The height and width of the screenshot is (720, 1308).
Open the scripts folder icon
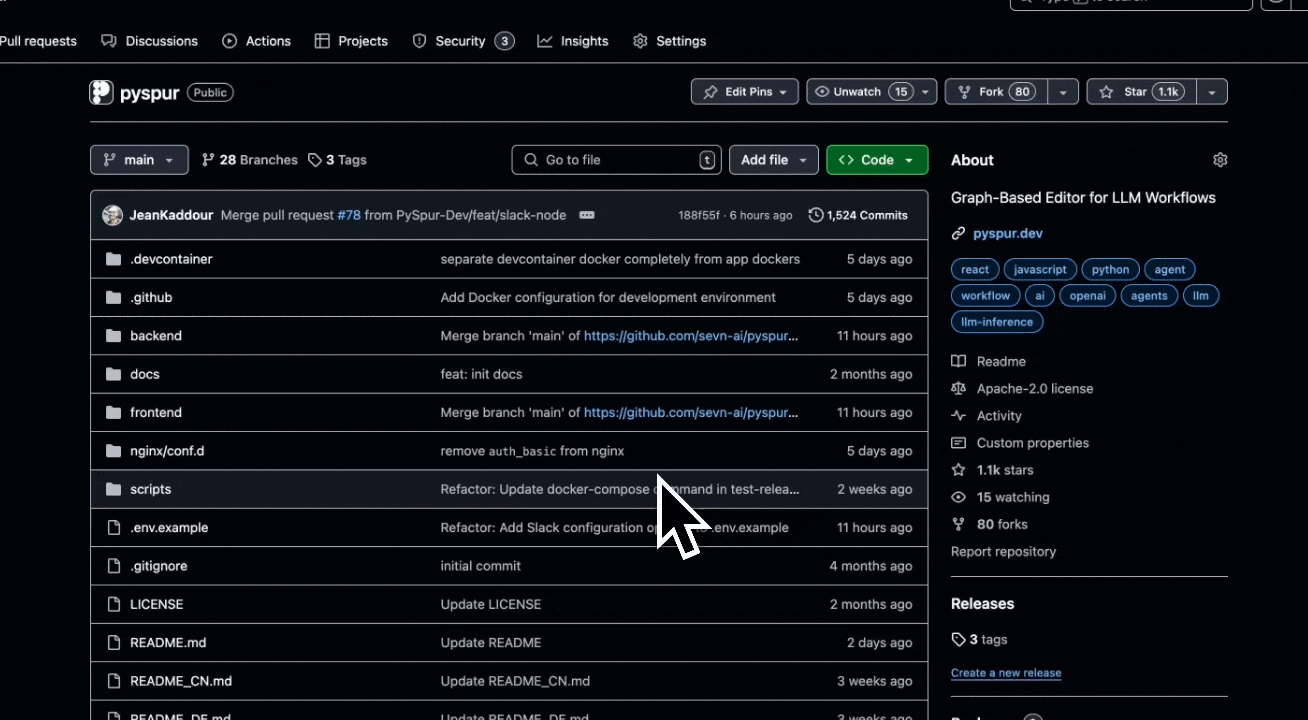point(113,489)
